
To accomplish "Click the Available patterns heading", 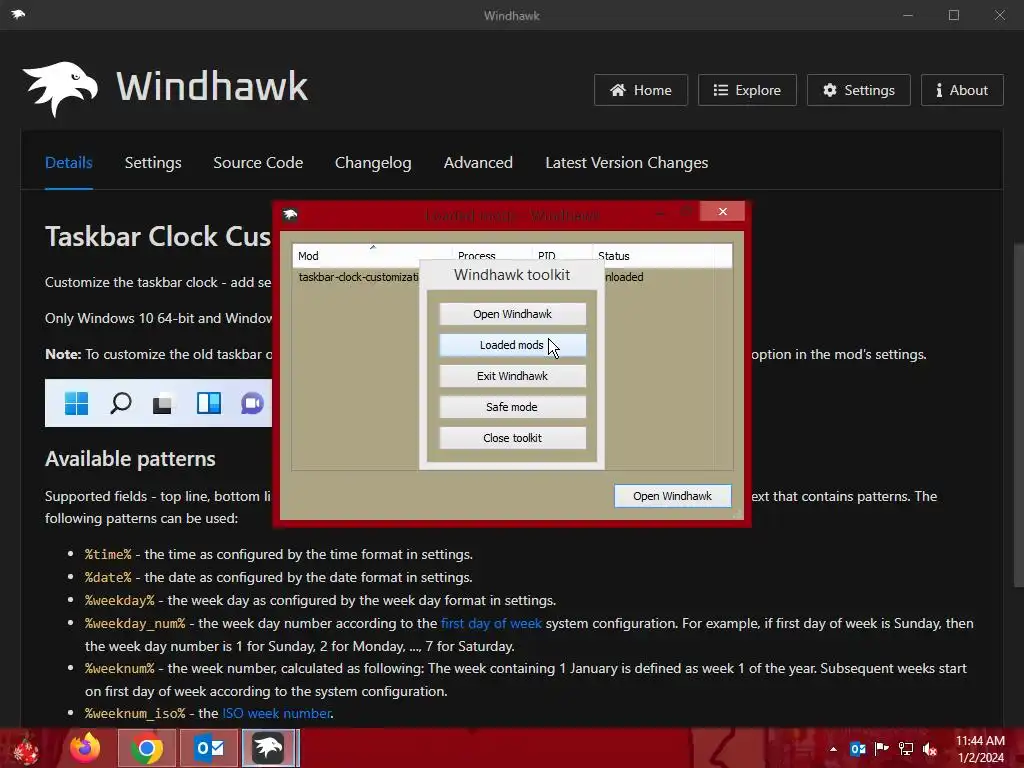I will [x=130, y=458].
